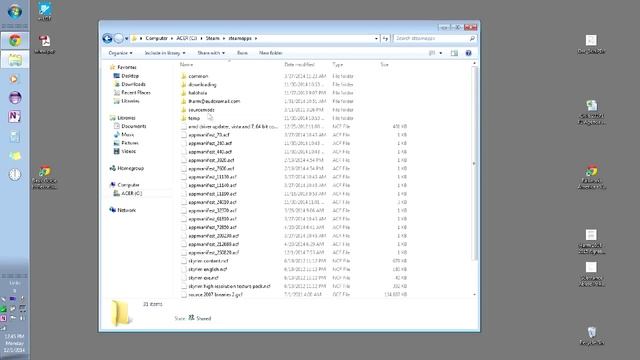The width and height of the screenshot is (640, 360).
Task: Select the amd driver updater file
Action: click(x=233, y=127)
